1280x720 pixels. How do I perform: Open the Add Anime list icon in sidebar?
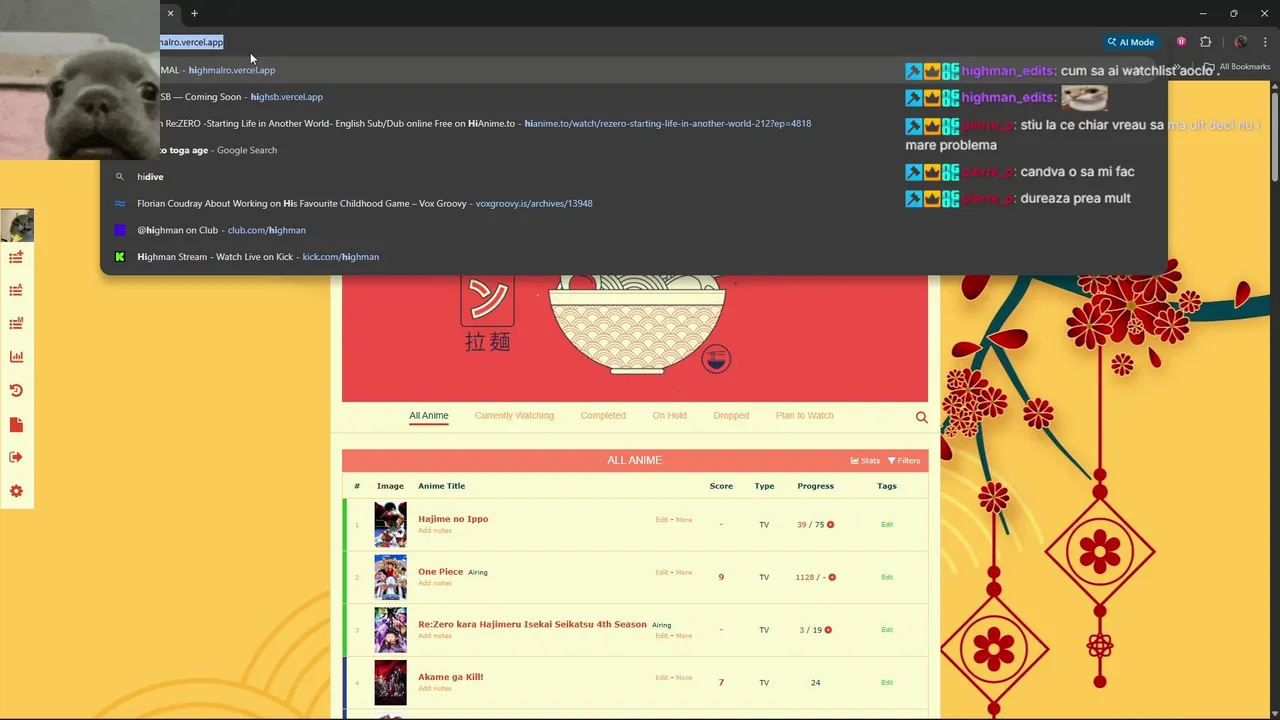[x=16, y=258]
